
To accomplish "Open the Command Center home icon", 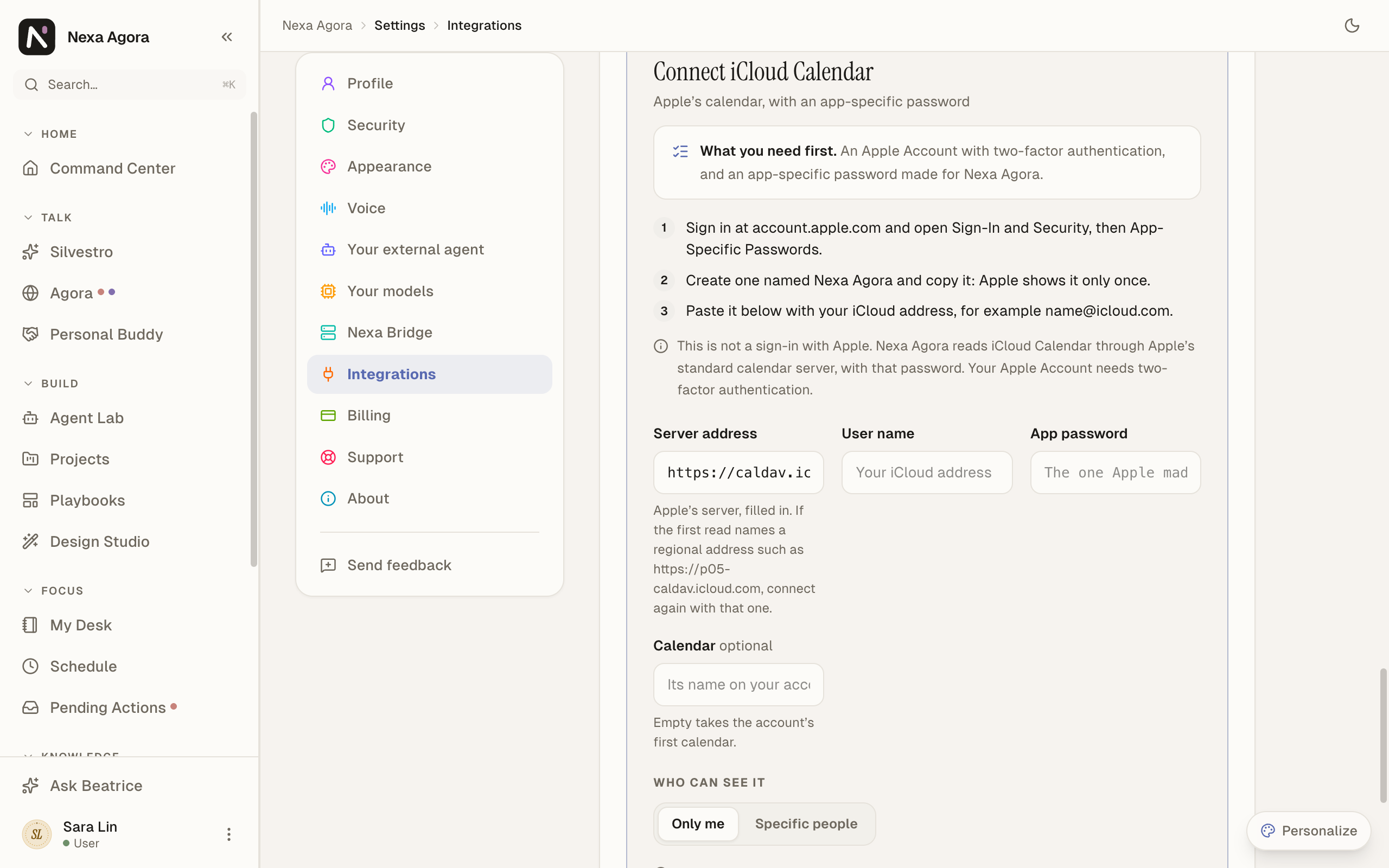I will pos(30,168).
